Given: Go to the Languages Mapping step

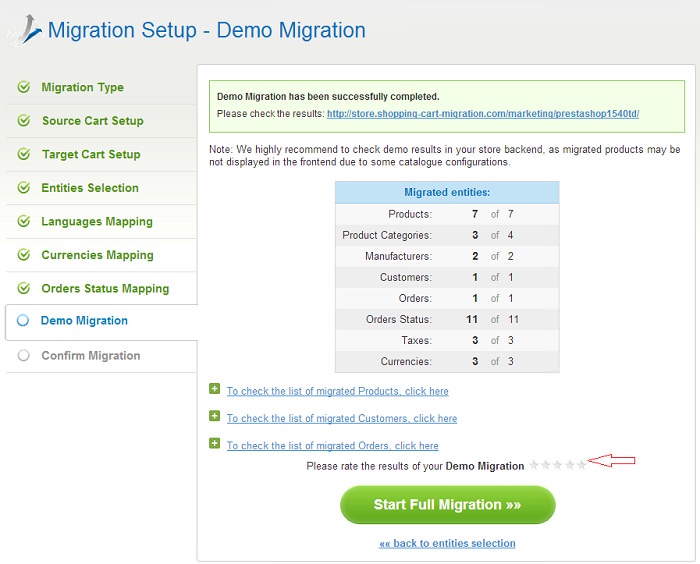Looking at the screenshot, I should click(97, 221).
